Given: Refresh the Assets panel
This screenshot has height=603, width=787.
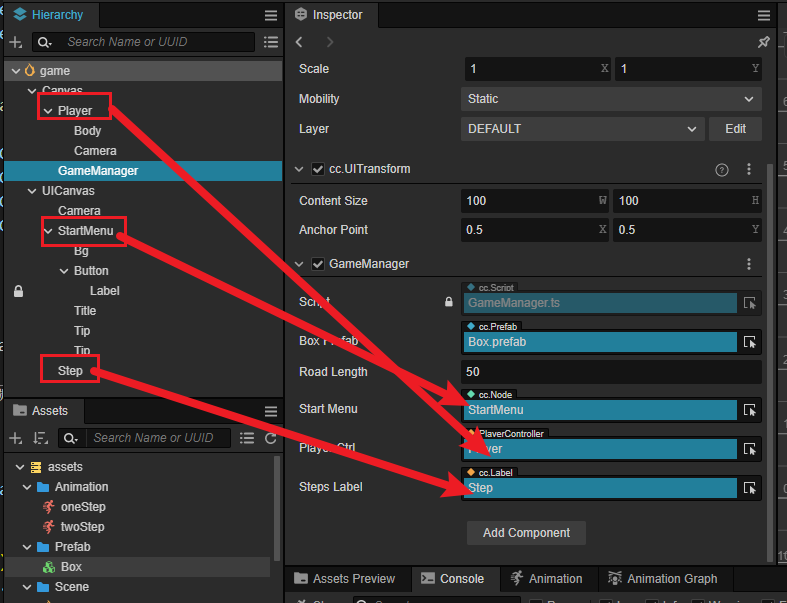Looking at the screenshot, I should tap(271, 438).
